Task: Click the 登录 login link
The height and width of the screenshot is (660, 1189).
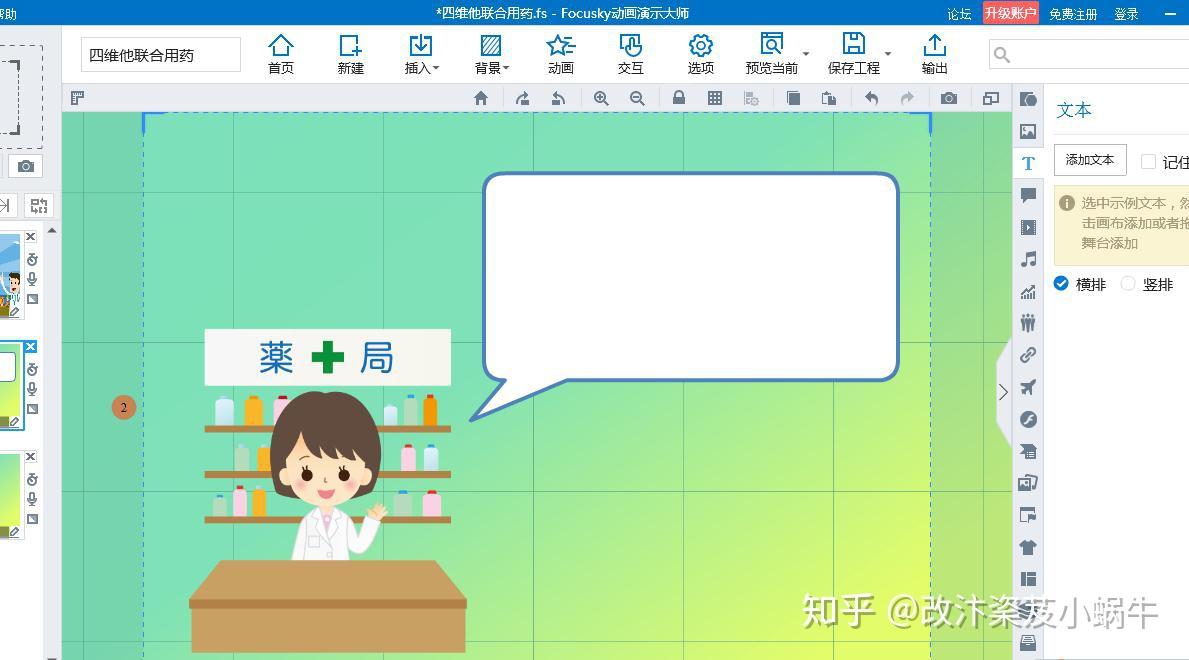Action: pos(1126,14)
